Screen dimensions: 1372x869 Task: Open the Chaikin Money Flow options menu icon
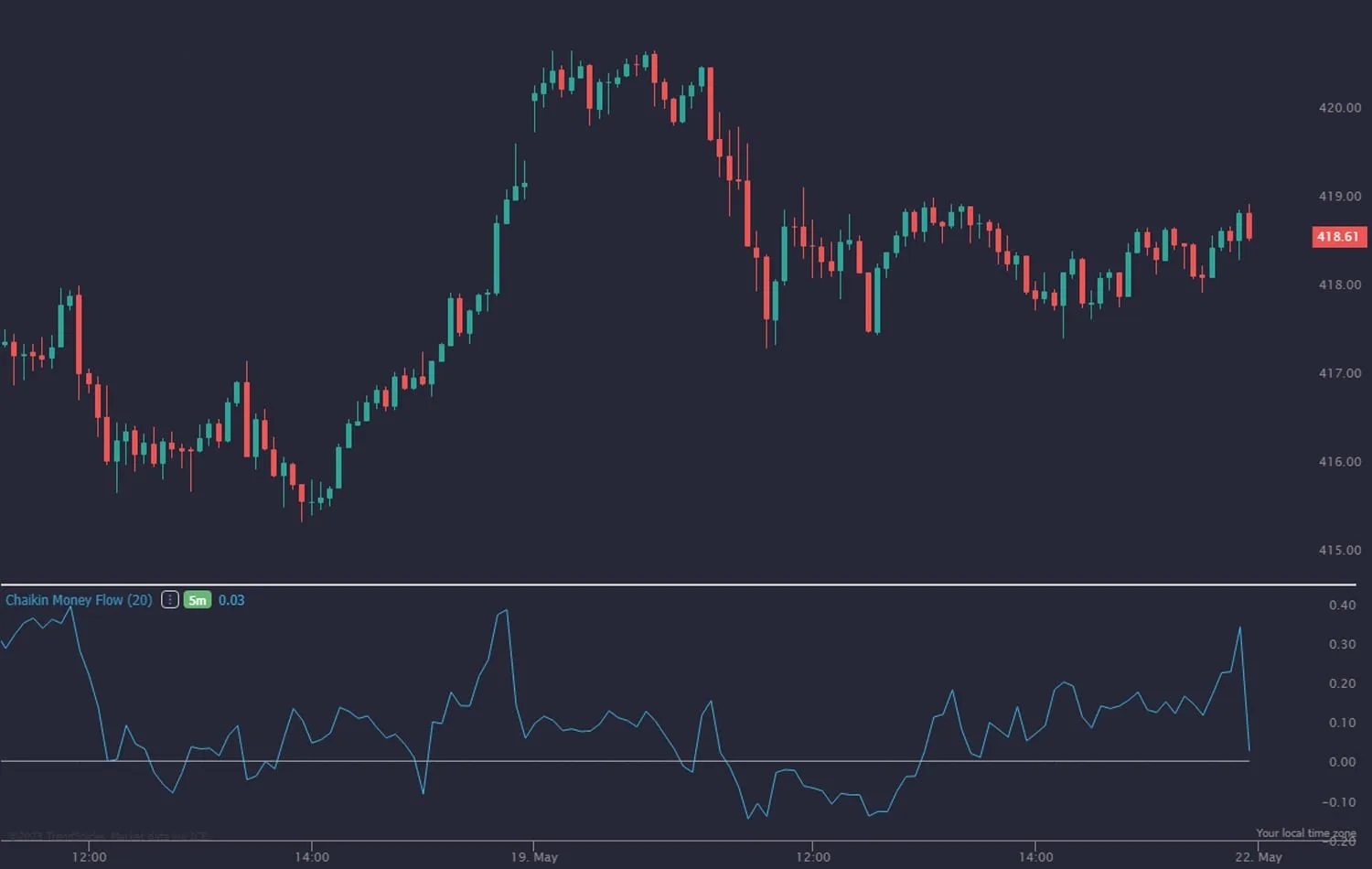click(x=169, y=600)
